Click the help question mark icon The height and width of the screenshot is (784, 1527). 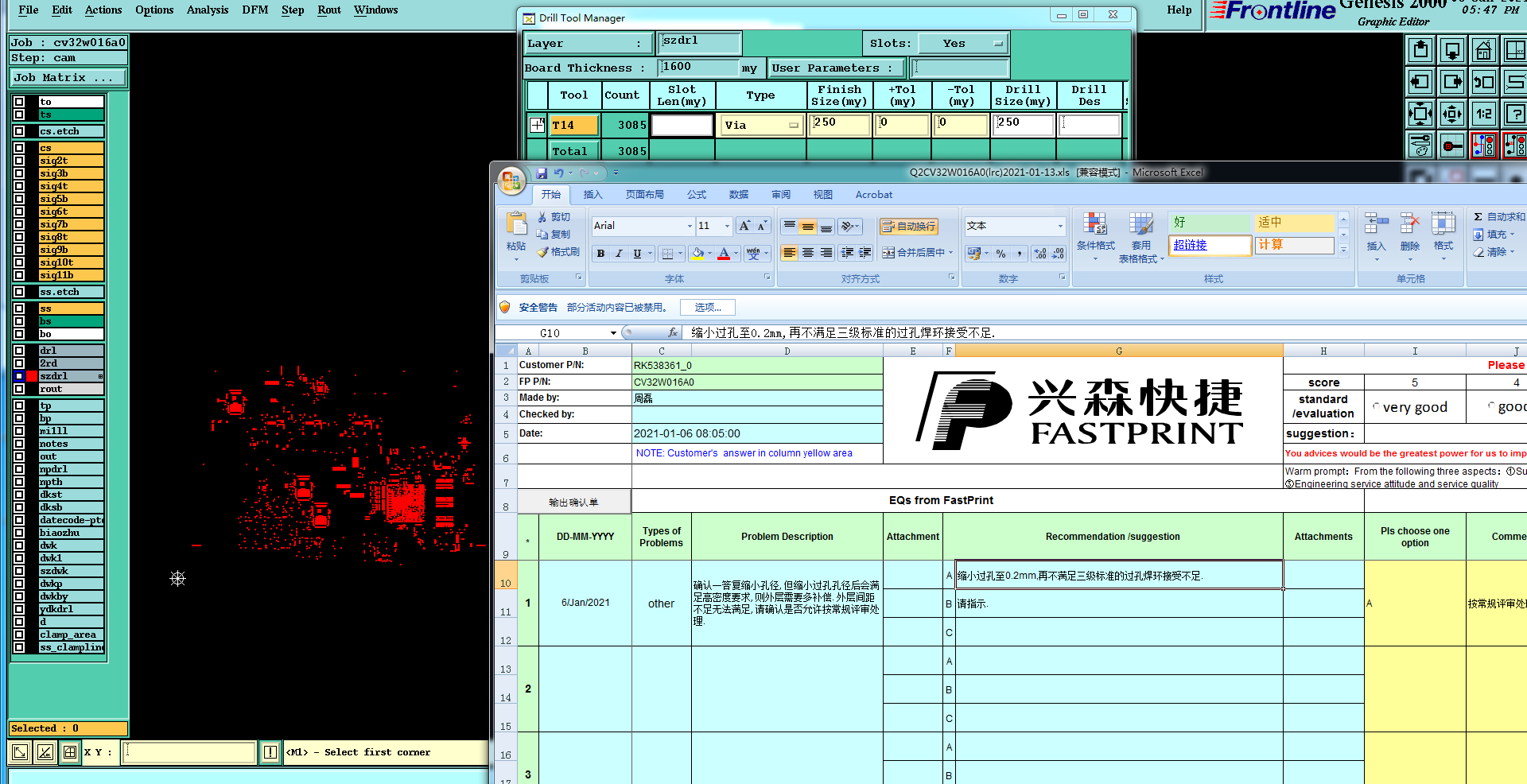[x=1515, y=114]
